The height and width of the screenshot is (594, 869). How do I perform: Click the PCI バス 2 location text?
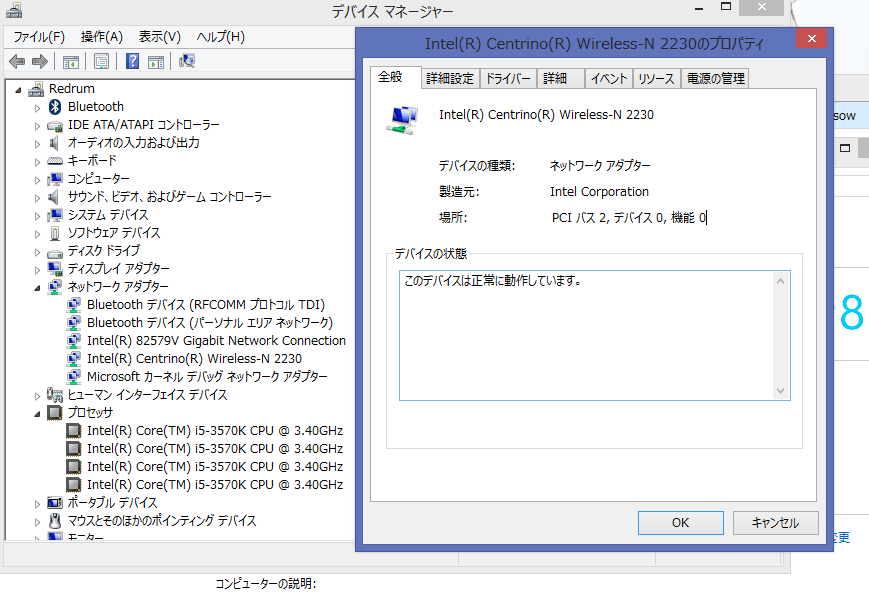tap(628, 218)
